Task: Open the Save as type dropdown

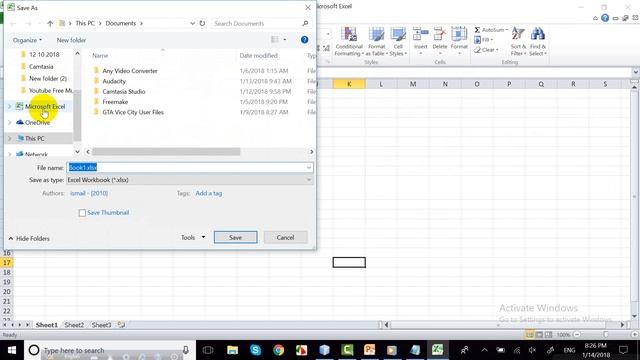Action: pyautogui.click(x=309, y=180)
